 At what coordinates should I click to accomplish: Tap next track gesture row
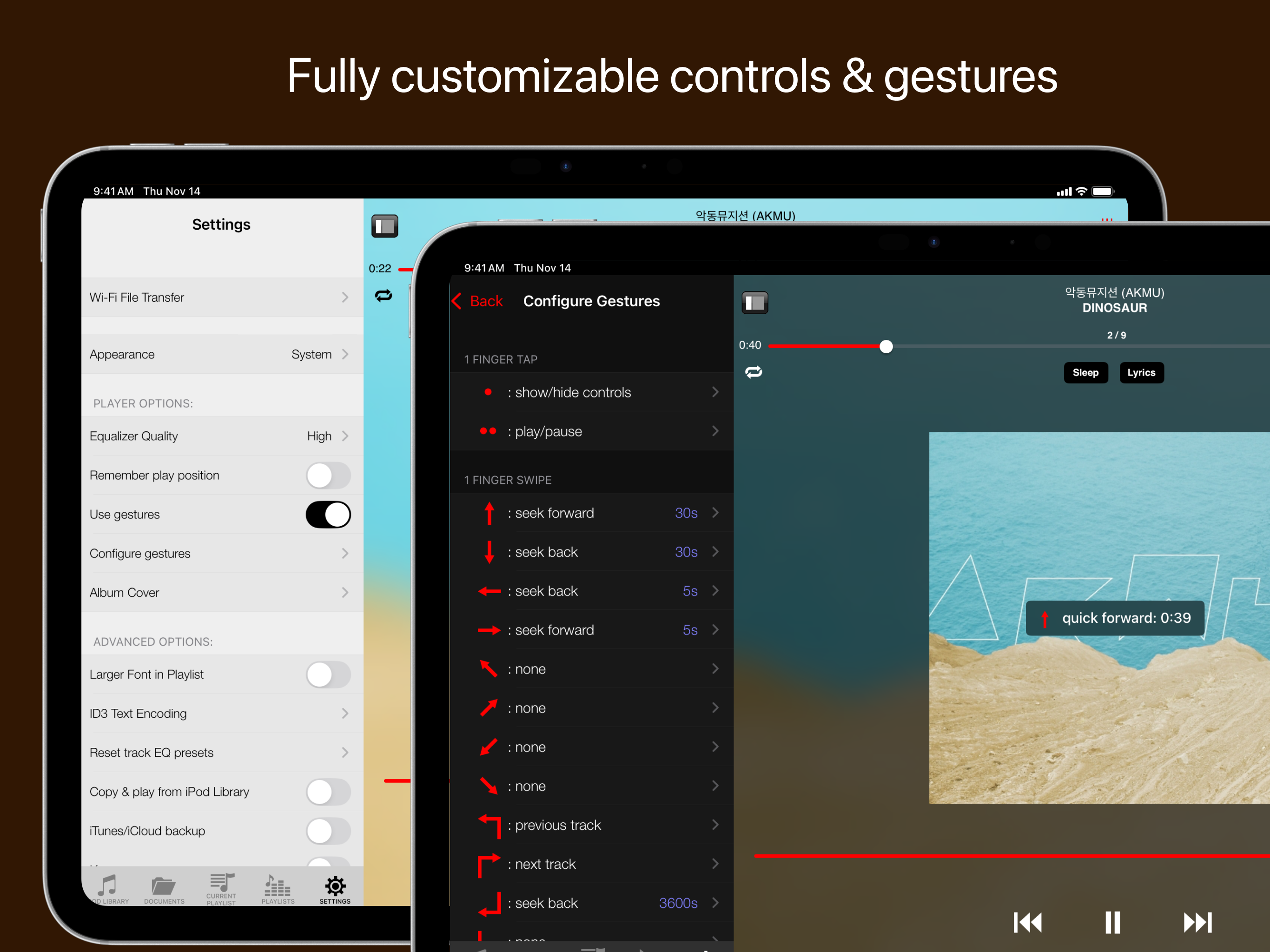point(591,864)
